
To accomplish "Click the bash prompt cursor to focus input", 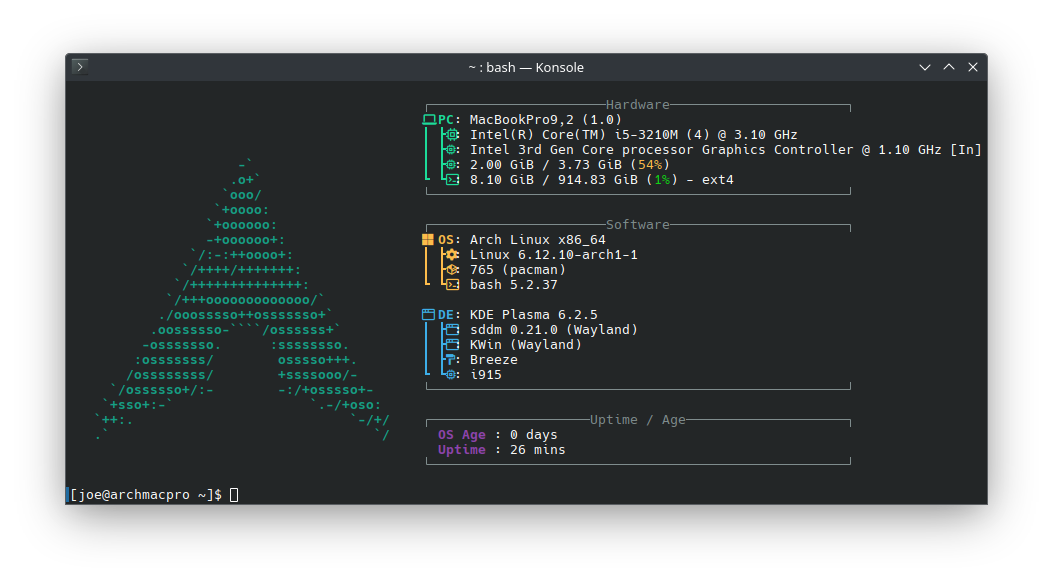I will click(x=234, y=495).
